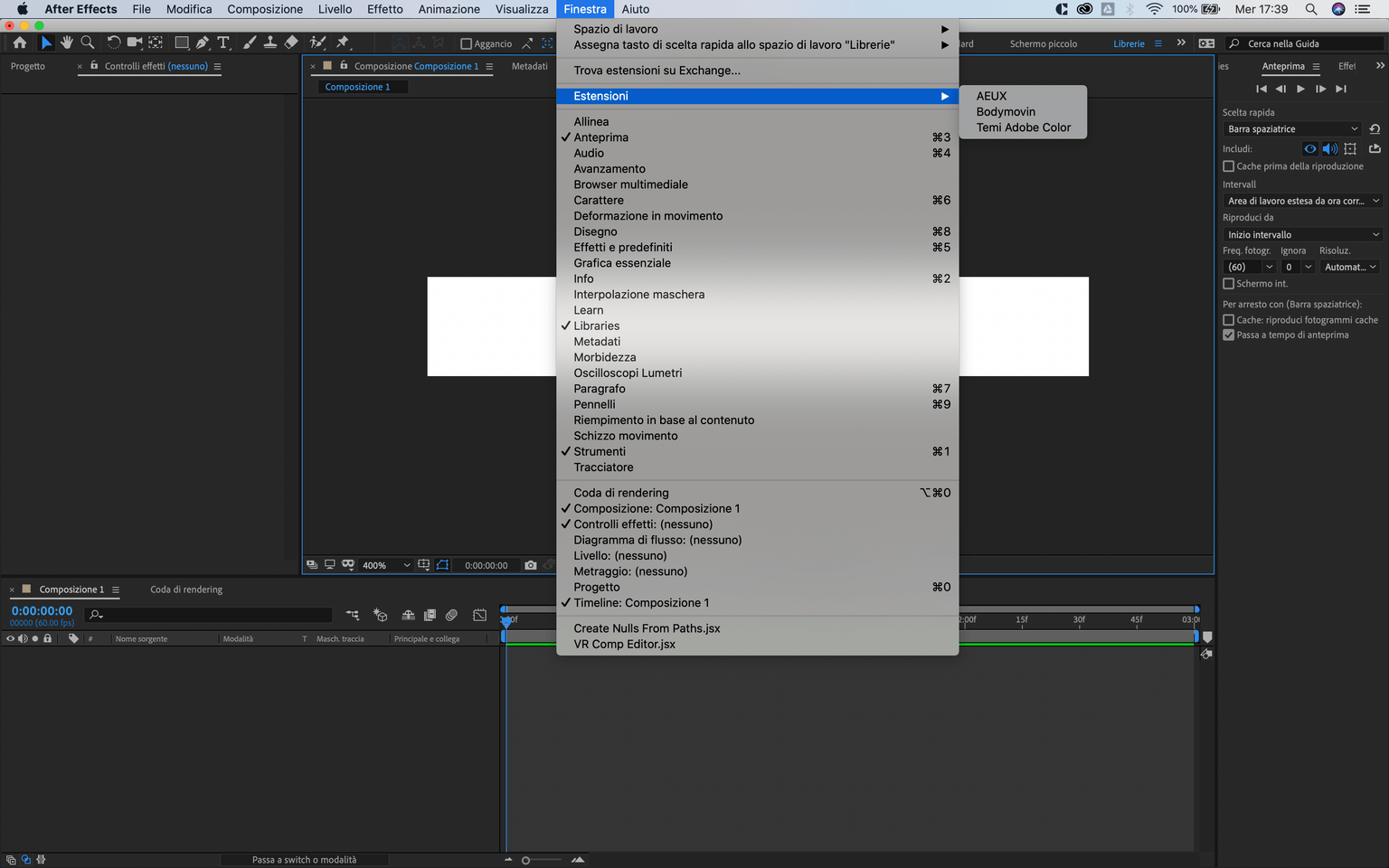Open the Area di lavoro estesa range dropdown

click(x=1302, y=201)
